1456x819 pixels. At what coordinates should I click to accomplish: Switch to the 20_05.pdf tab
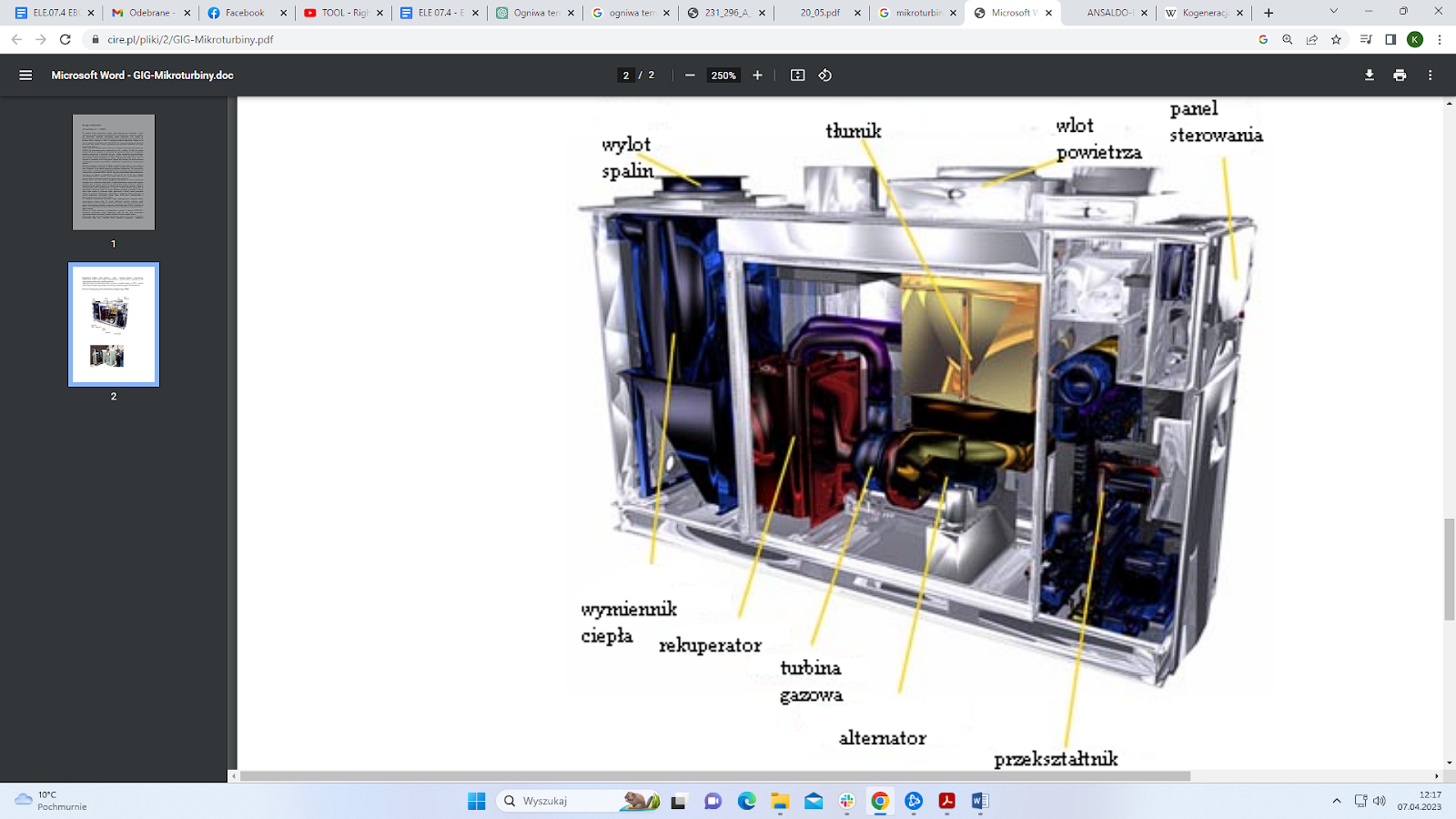click(x=819, y=13)
